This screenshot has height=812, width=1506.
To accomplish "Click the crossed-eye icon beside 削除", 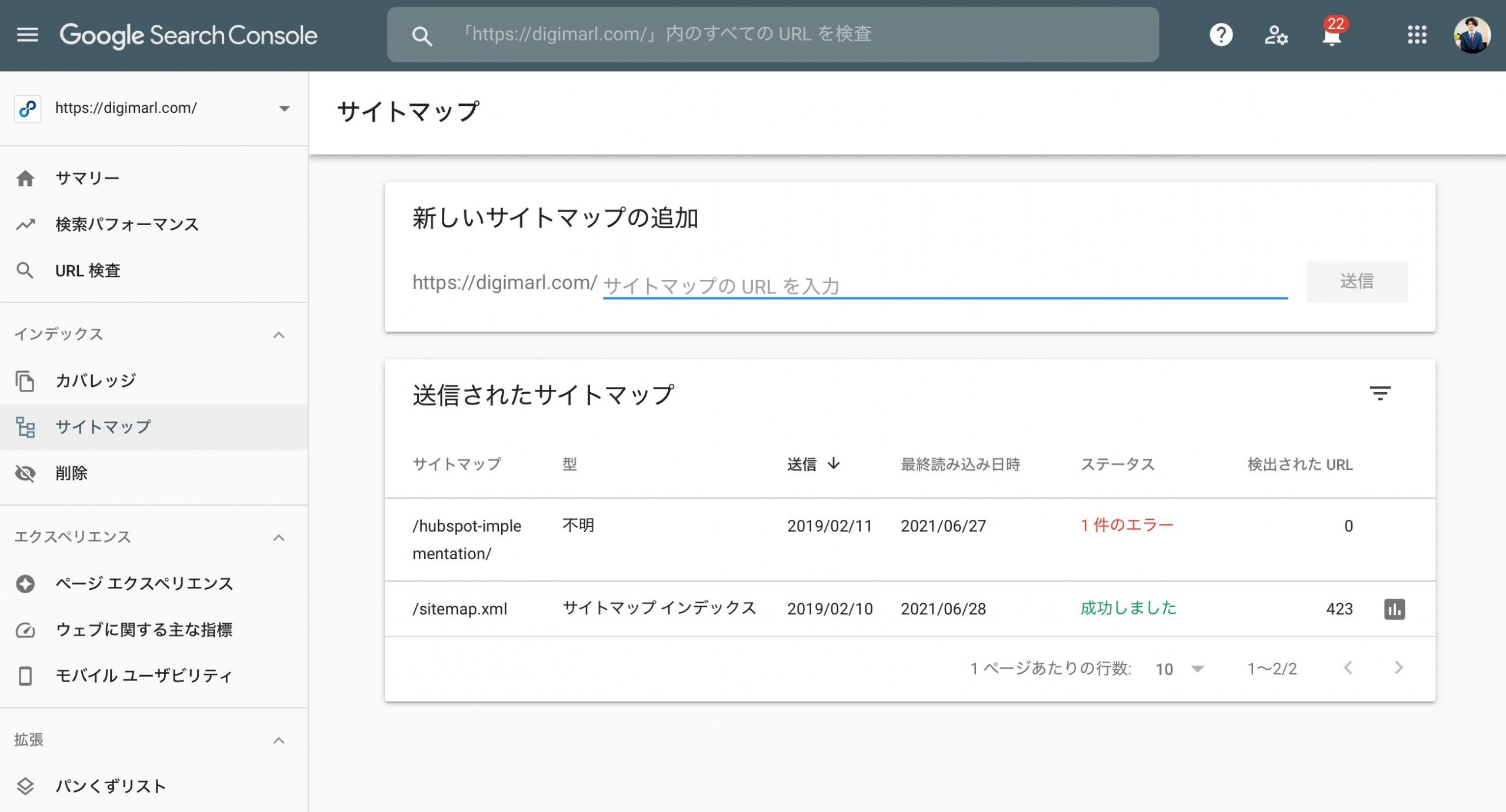I will 25,473.
